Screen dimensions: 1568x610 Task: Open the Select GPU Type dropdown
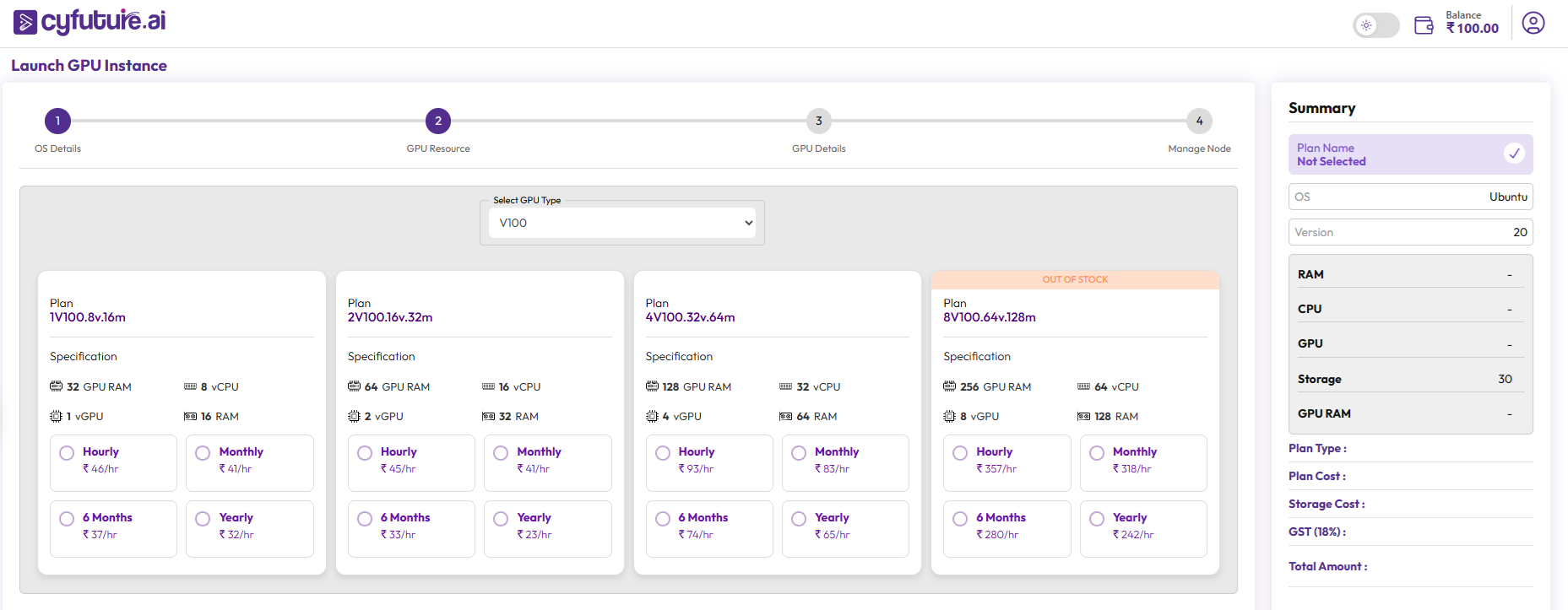pos(622,223)
